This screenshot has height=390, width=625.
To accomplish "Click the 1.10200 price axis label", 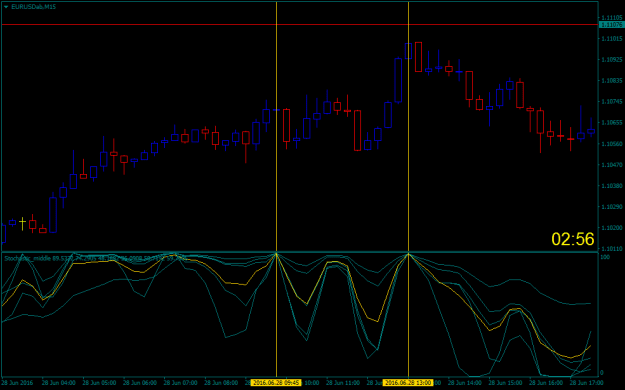I will pyautogui.click(x=612, y=228).
